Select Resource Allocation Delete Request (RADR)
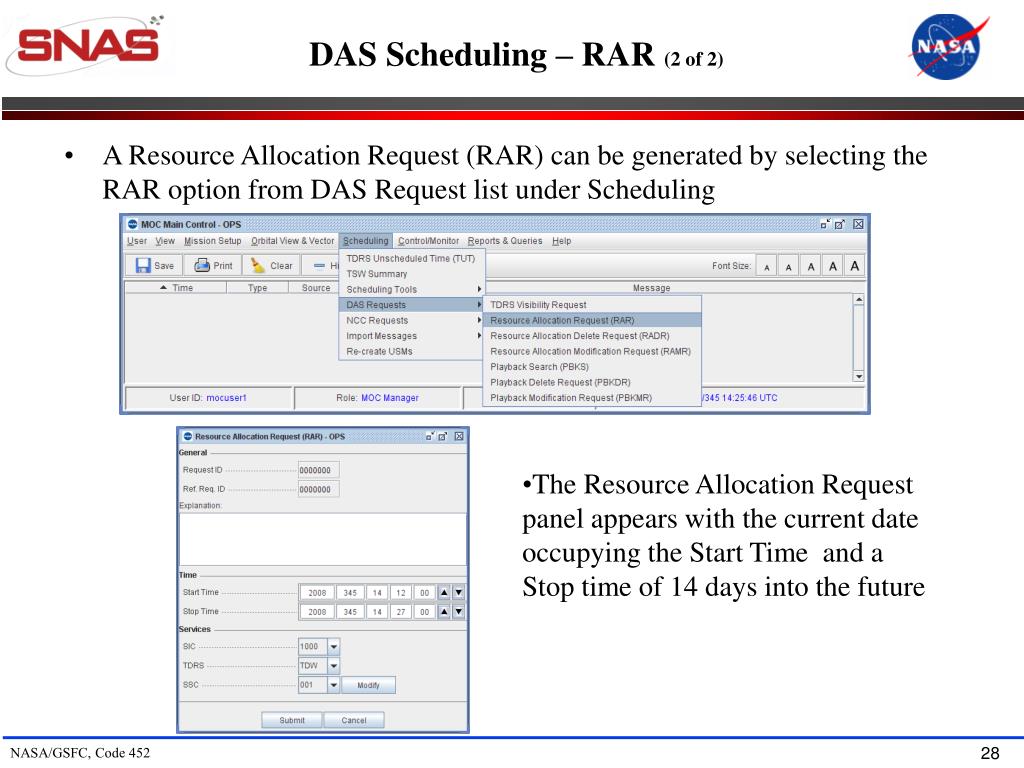1024x768 pixels. [592, 336]
